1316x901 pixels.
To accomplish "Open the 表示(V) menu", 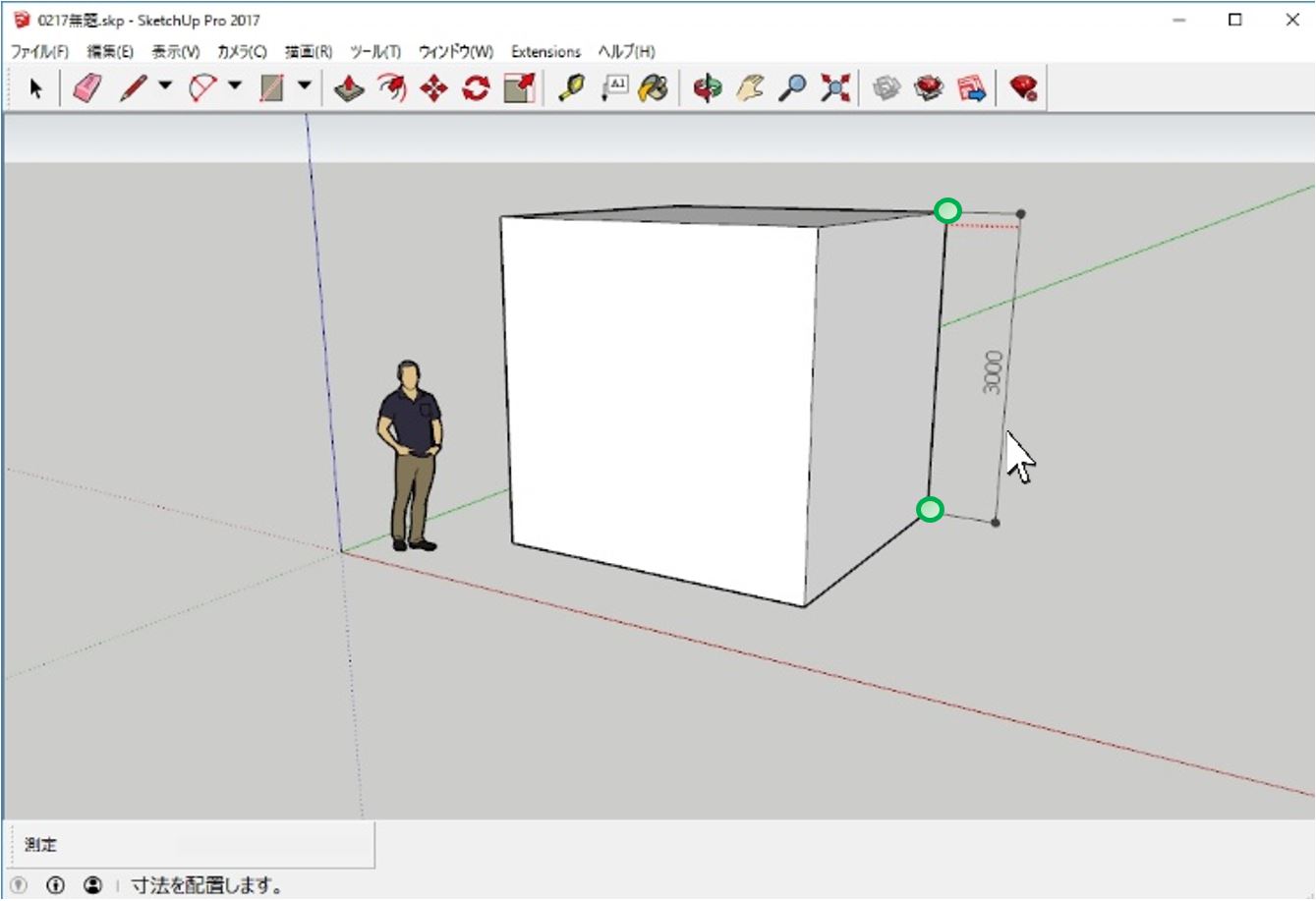I will (x=176, y=51).
